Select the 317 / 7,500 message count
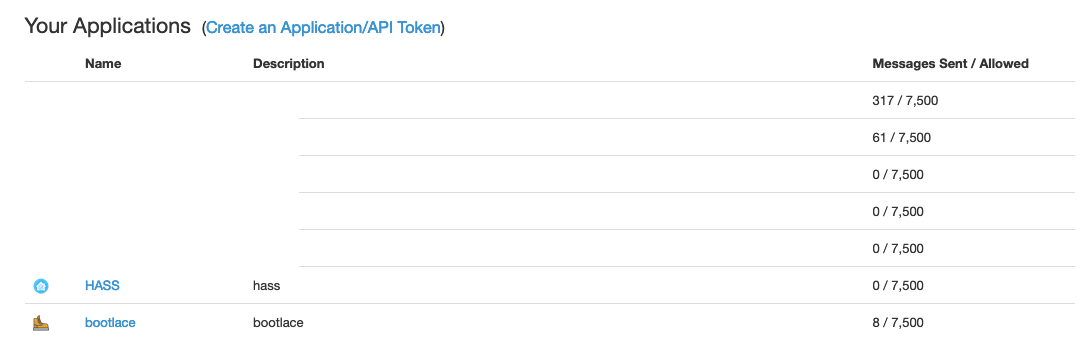1087x361 pixels. tap(905, 100)
